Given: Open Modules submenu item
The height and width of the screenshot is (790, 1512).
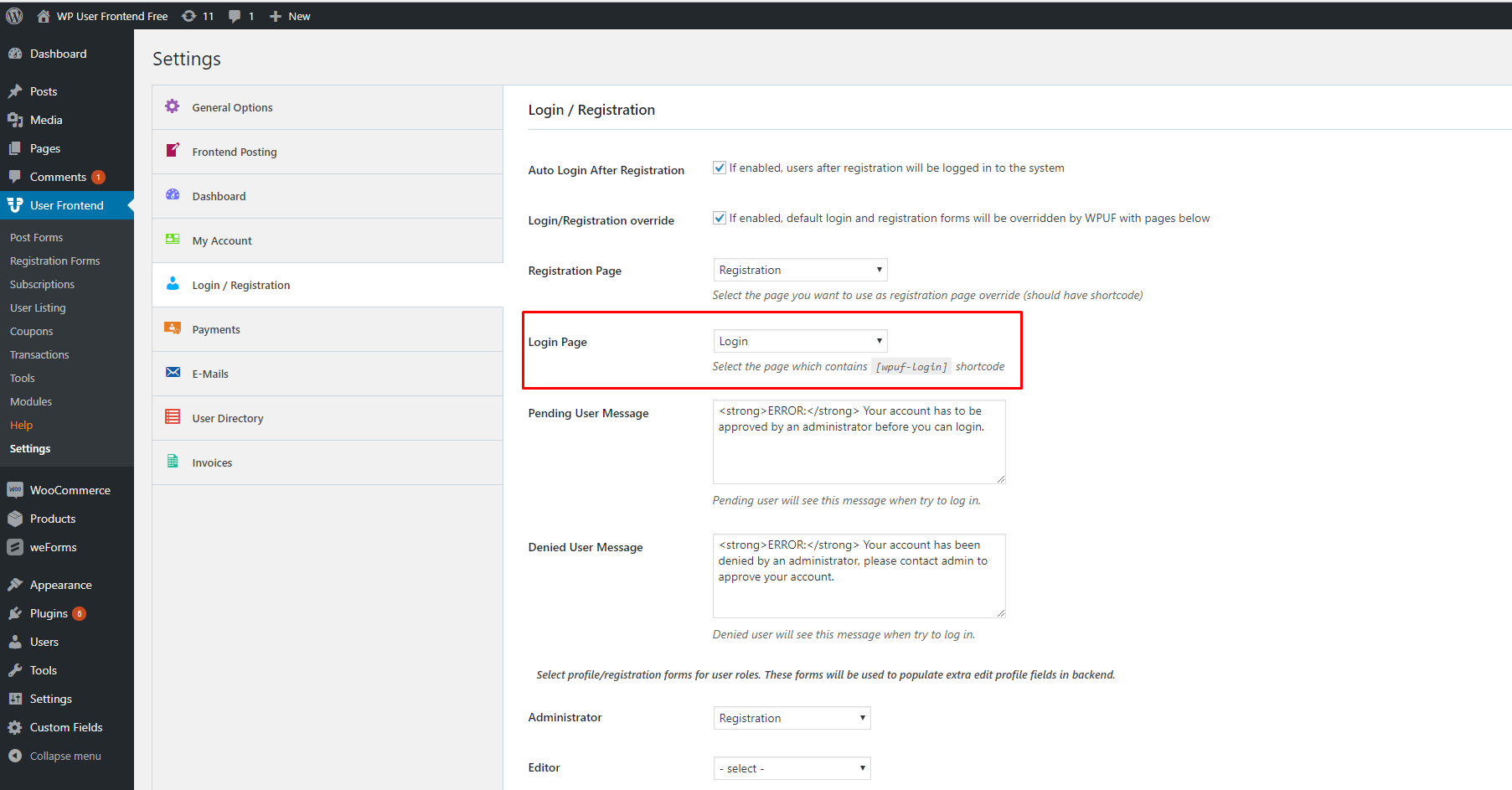Looking at the screenshot, I should 31,402.
